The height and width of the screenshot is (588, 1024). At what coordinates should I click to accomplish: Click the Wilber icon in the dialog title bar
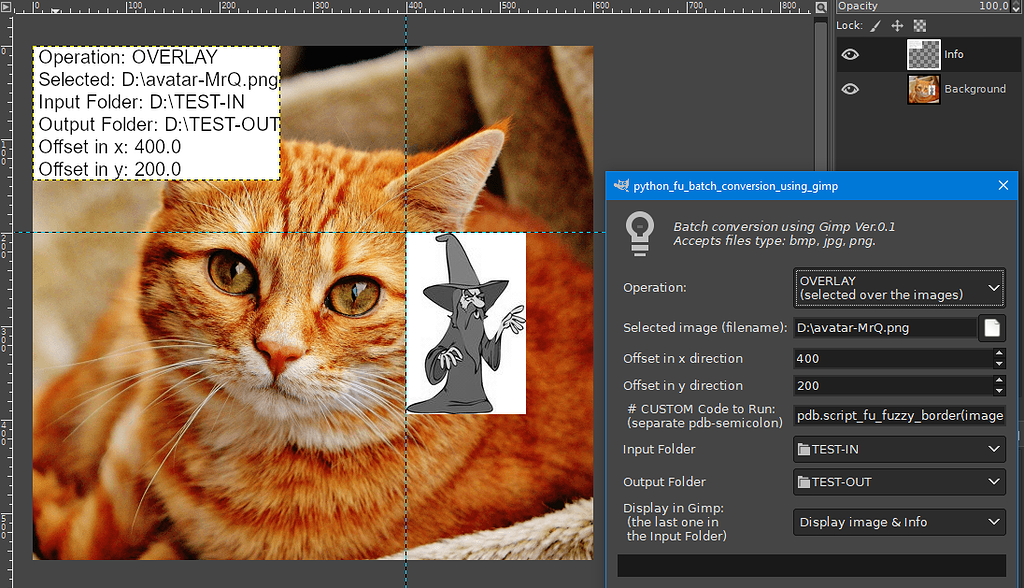622,185
